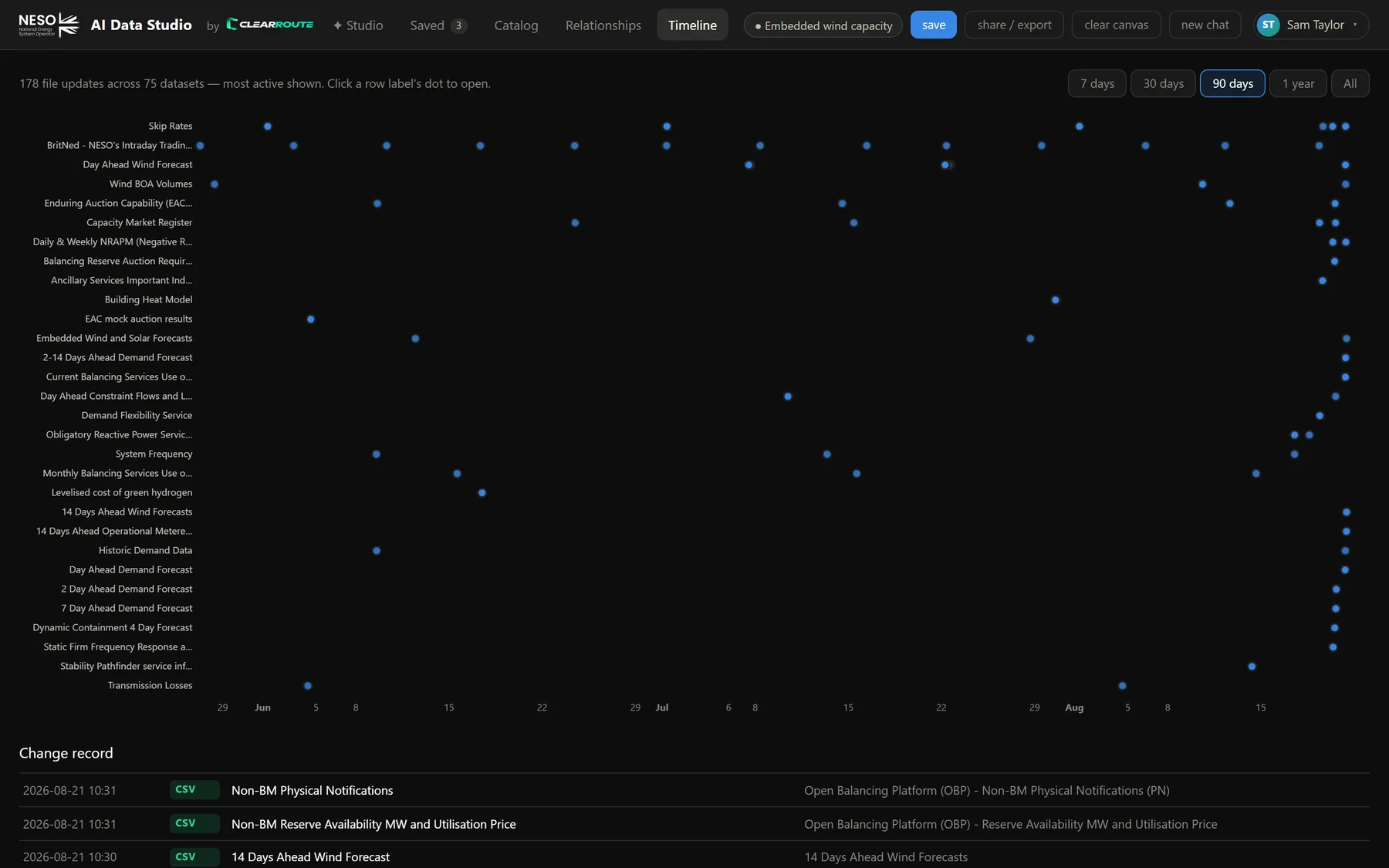
Task: Click the Building Heat Model dot
Action: click(x=1056, y=300)
